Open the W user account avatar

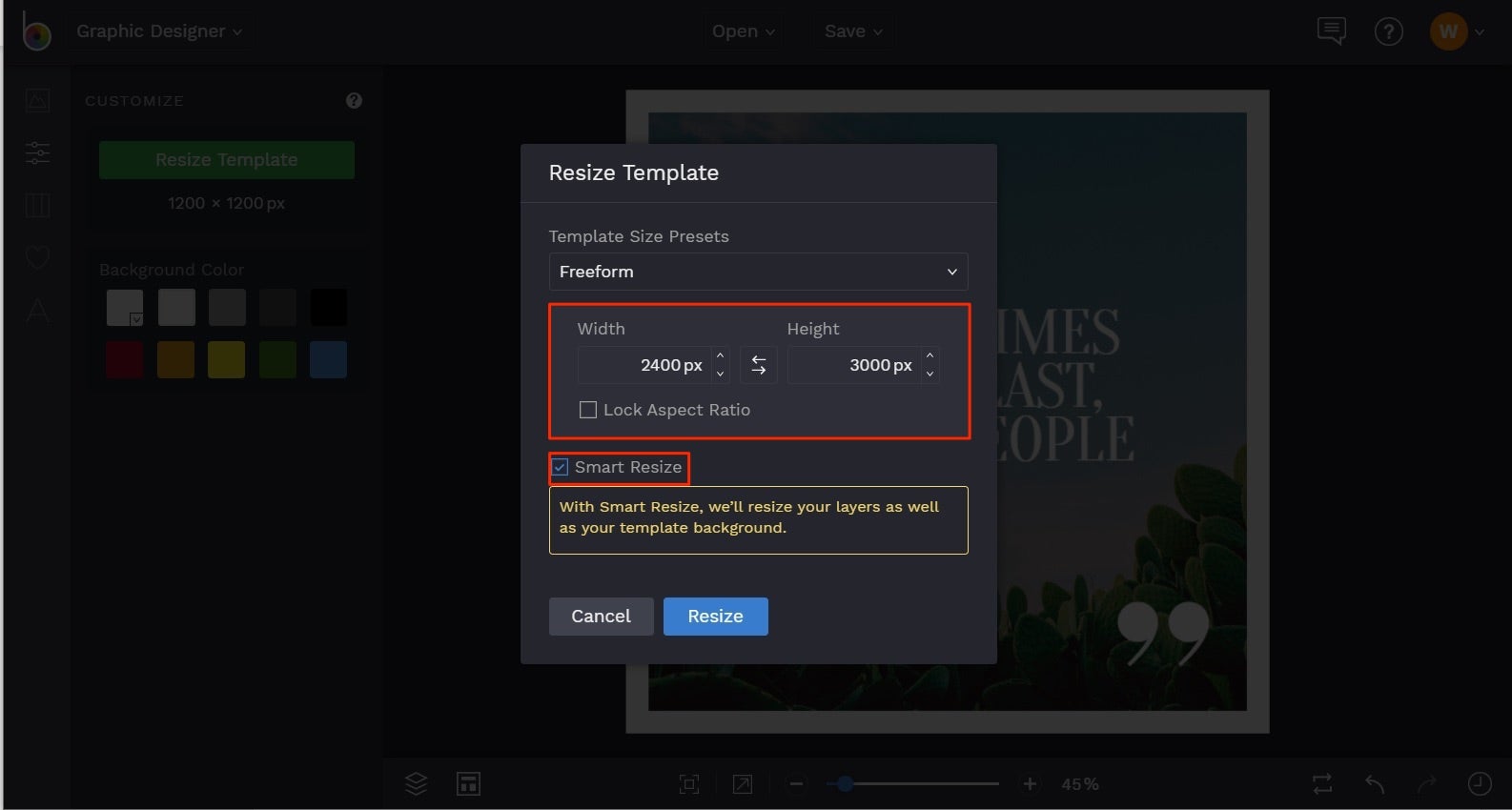(x=1448, y=31)
